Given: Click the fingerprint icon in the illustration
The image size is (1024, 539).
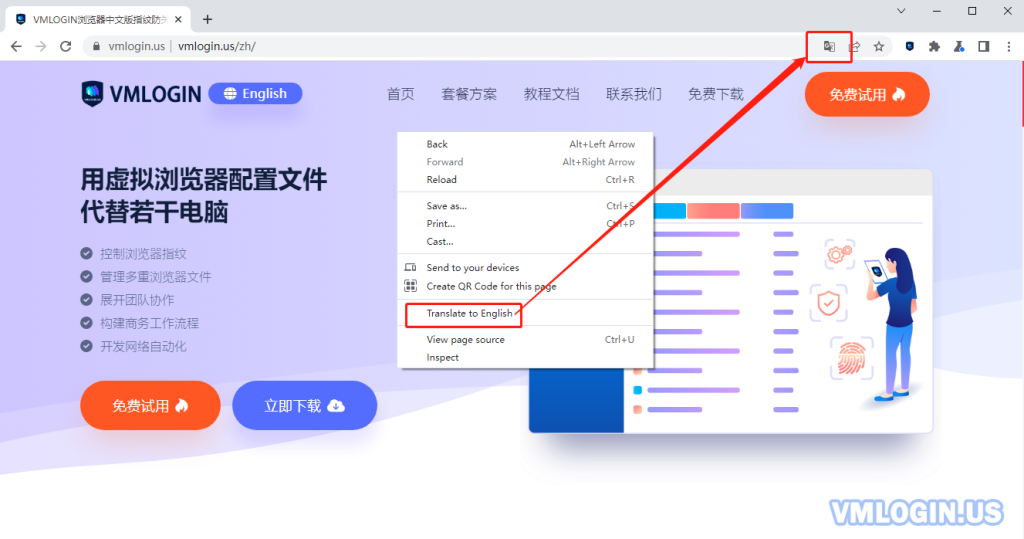Looking at the screenshot, I should click(x=852, y=358).
